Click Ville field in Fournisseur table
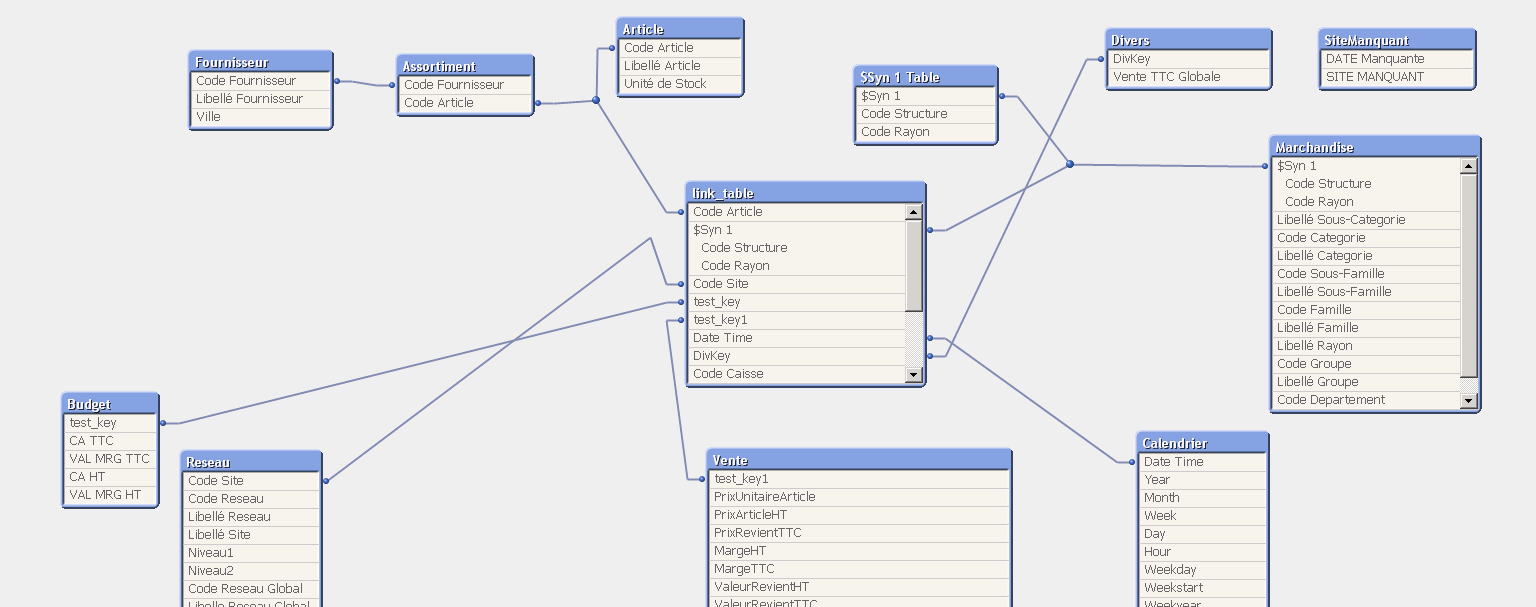This screenshot has height=607, width=1536. (261, 117)
